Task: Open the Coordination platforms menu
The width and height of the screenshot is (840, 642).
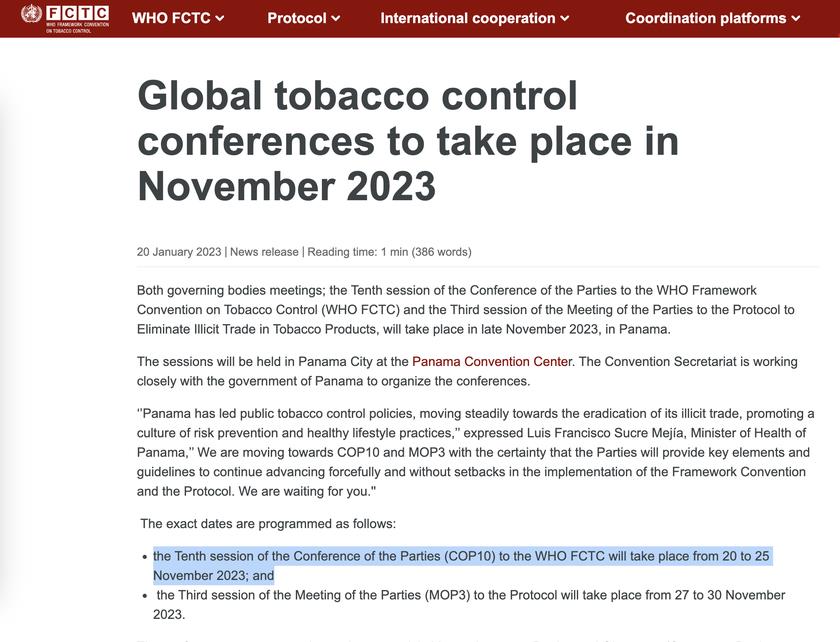Action: tap(706, 18)
